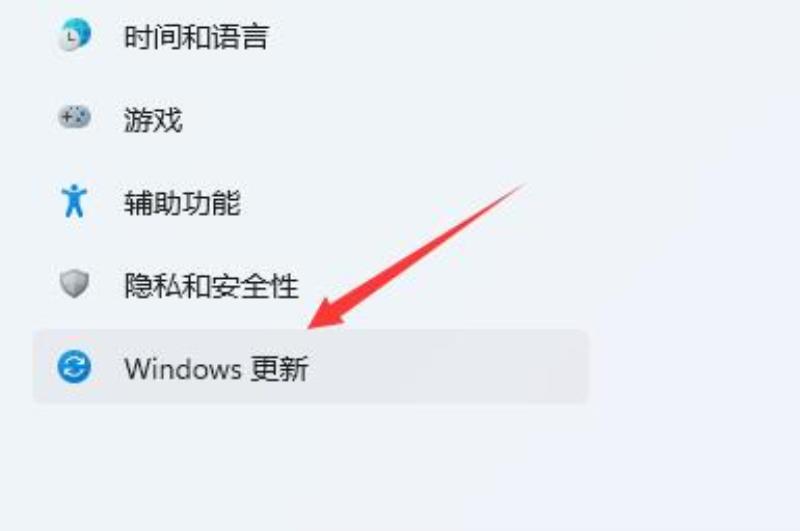Select Windows 更新 in the sidebar
This screenshot has height=531, width=800.
311,367
